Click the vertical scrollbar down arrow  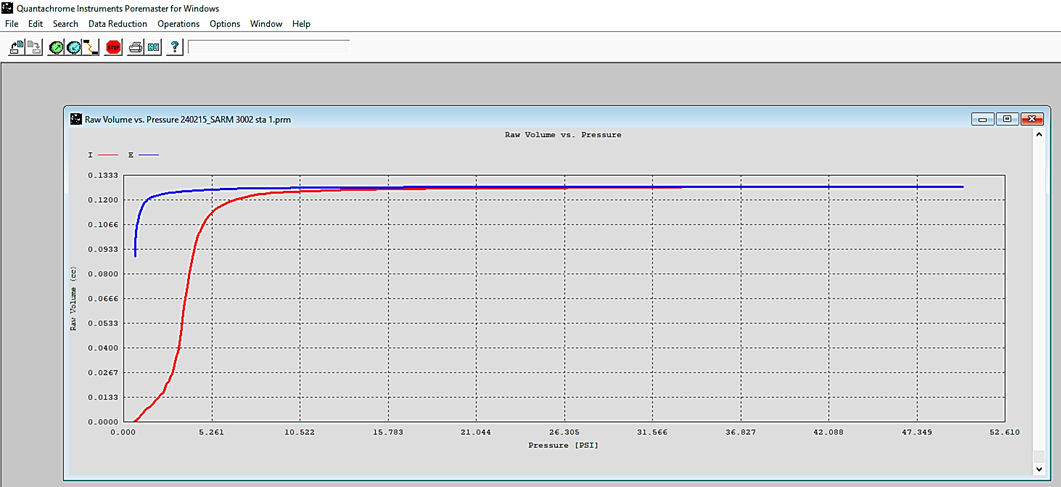[1039, 468]
